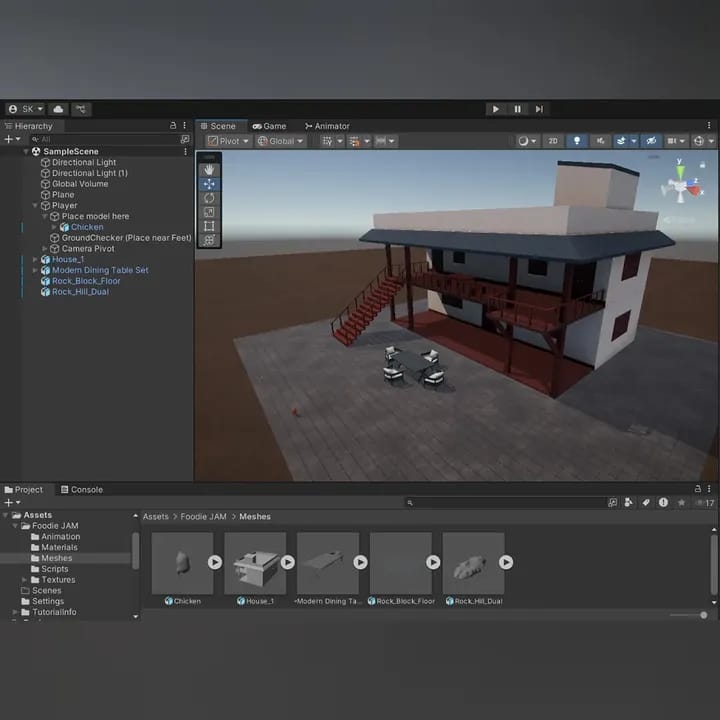Open SampleScene three-dot context menu
720x720 pixels.
(186, 152)
